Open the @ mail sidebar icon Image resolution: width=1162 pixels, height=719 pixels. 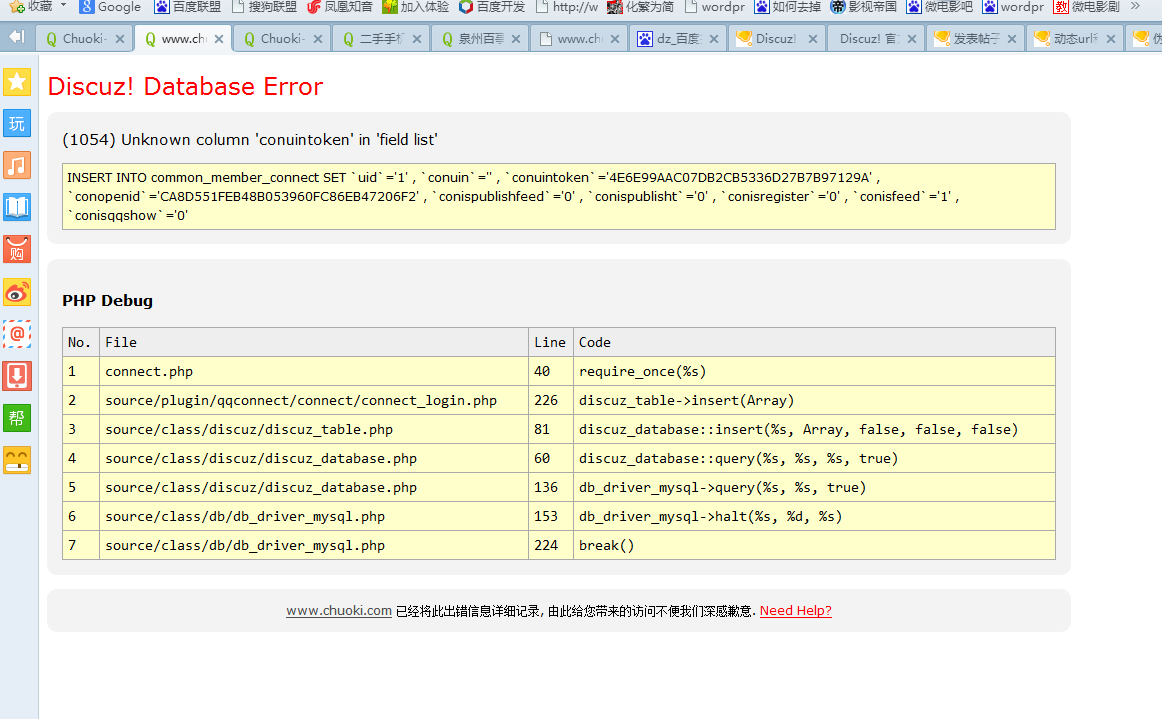pos(17,333)
